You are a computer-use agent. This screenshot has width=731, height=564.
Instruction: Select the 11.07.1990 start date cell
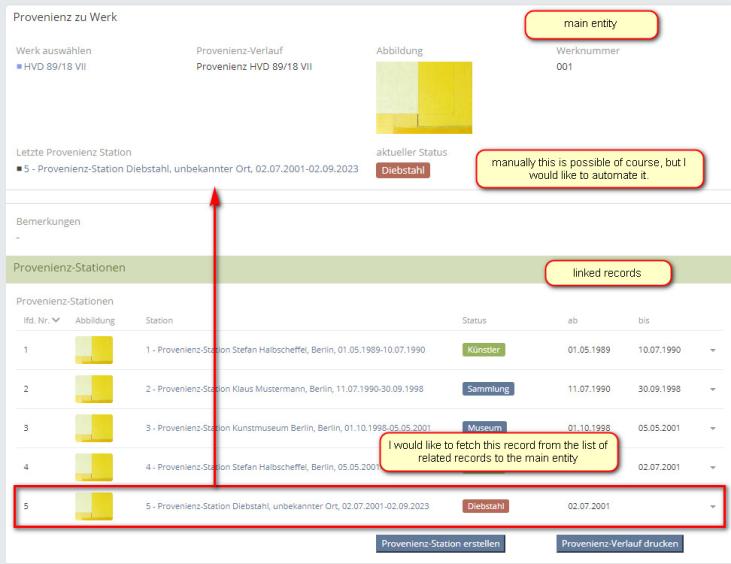tap(589, 389)
